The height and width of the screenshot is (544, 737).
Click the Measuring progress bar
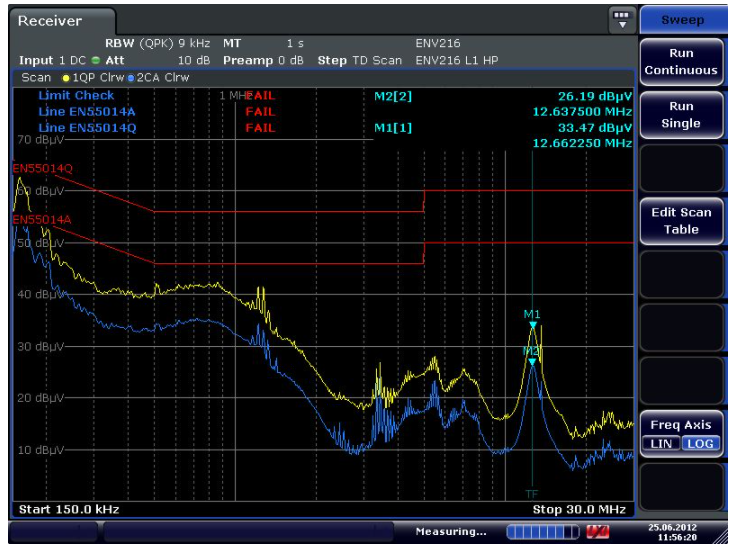543,532
